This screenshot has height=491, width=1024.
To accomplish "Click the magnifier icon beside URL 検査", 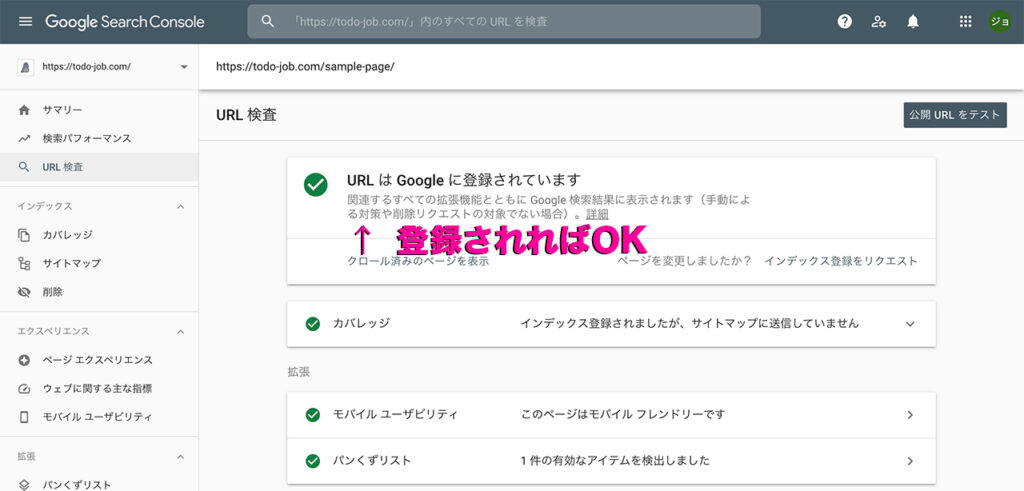I will click(x=24, y=167).
